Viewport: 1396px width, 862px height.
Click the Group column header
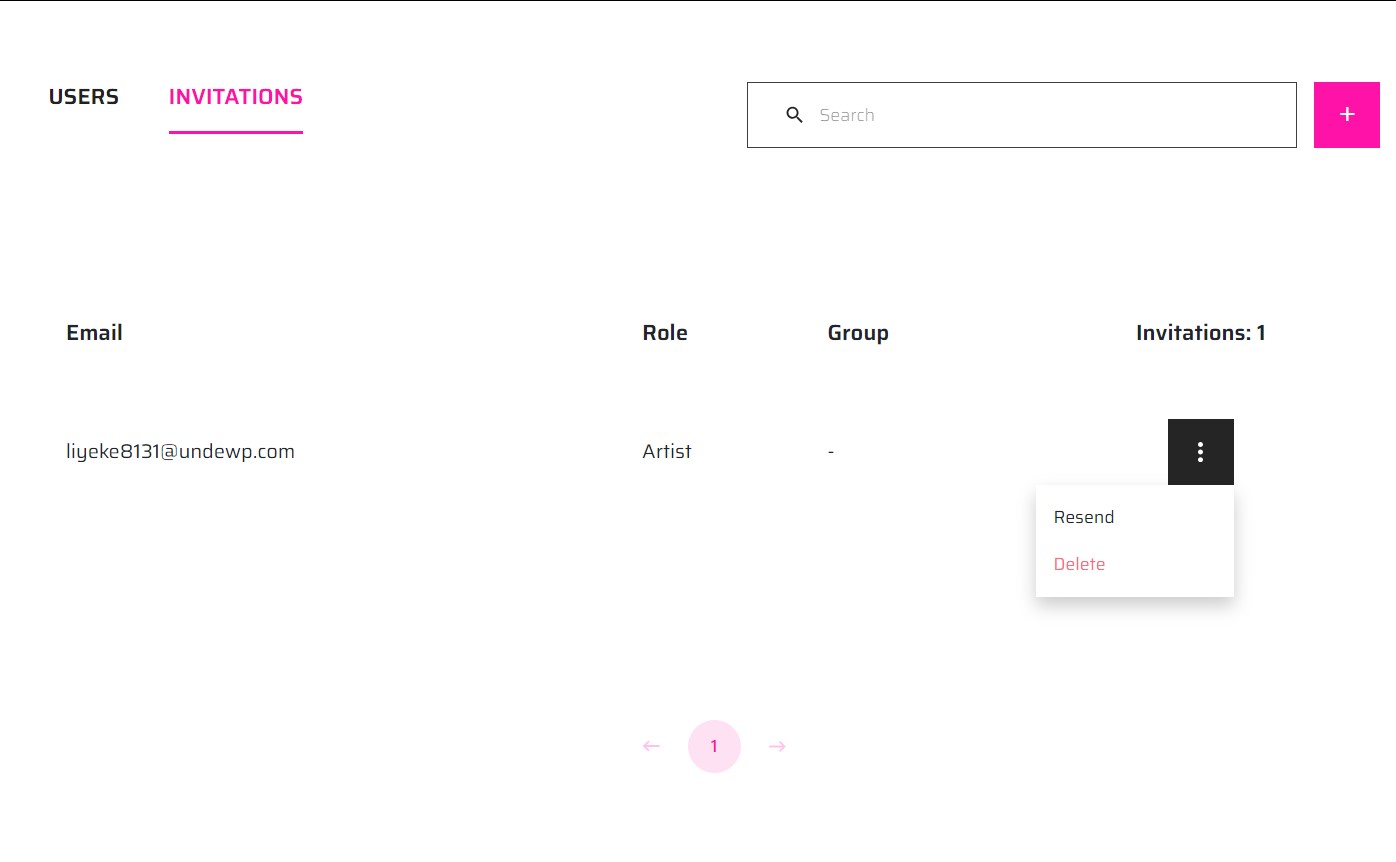[x=858, y=333]
